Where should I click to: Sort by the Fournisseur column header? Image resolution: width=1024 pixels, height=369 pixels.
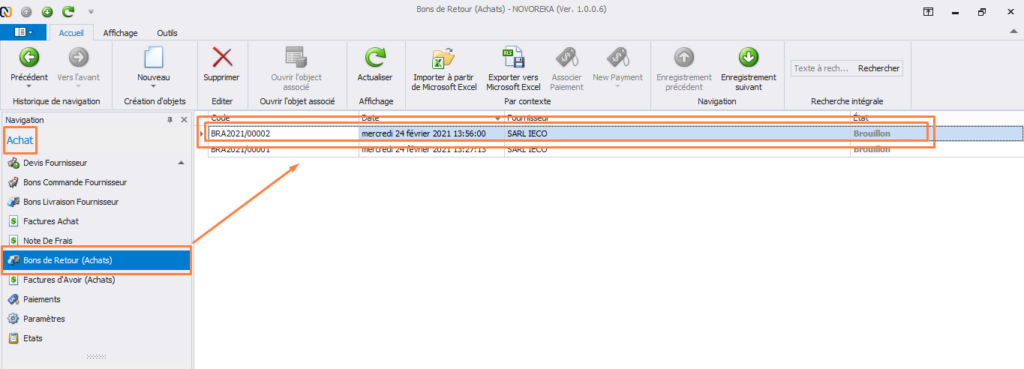[x=677, y=118]
